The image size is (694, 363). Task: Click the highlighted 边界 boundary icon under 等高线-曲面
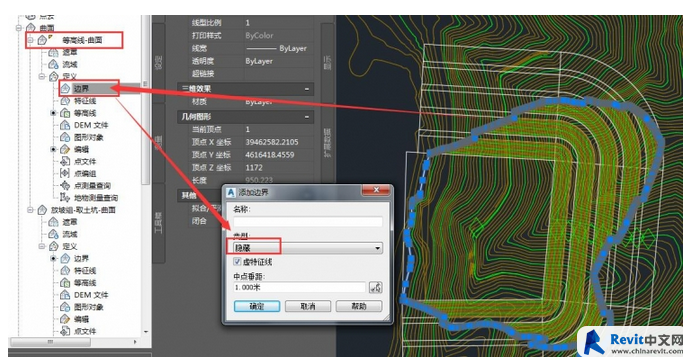[66, 89]
